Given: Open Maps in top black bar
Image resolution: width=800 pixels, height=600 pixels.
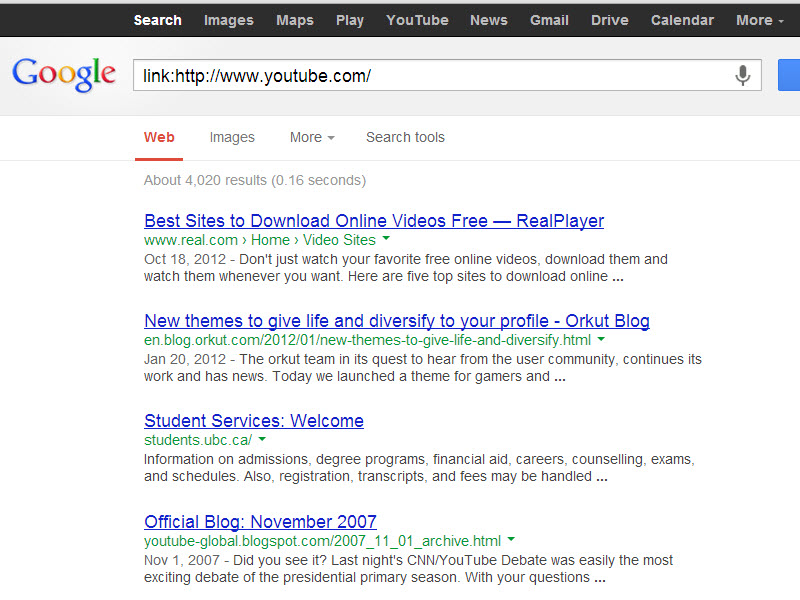Looking at the screenshot, I should click(295, 20).
